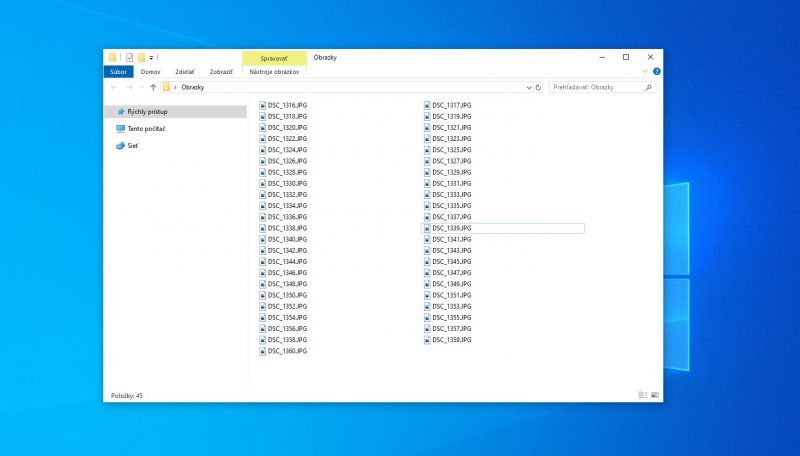Open the quick access toolbar customize dropdown
The image size is (800, 456).
click(x=152, y=57)
